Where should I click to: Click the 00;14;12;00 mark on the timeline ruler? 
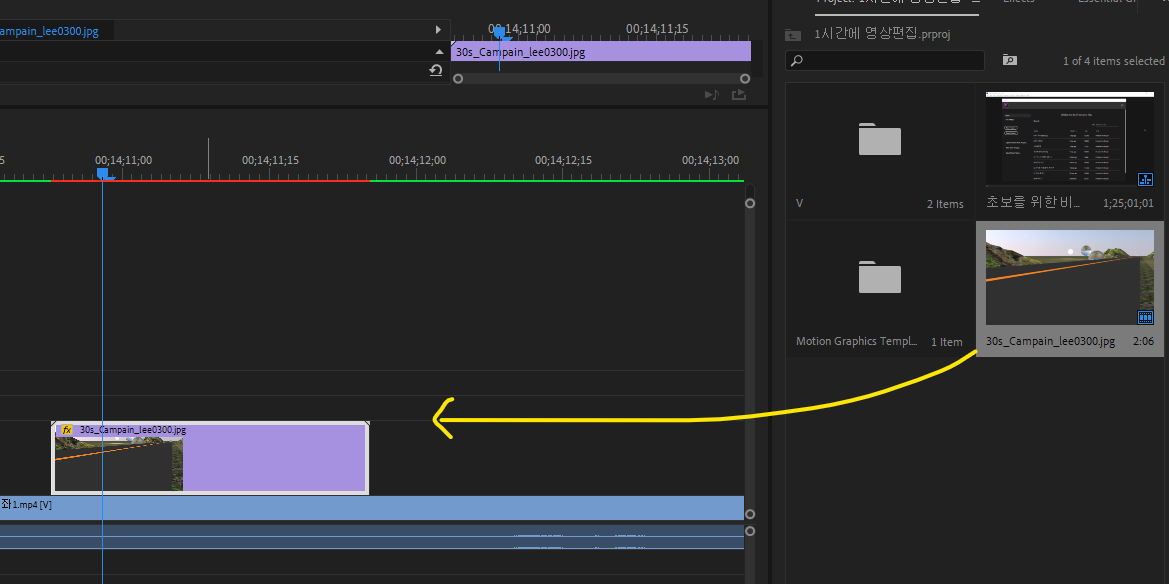point(418,160)
